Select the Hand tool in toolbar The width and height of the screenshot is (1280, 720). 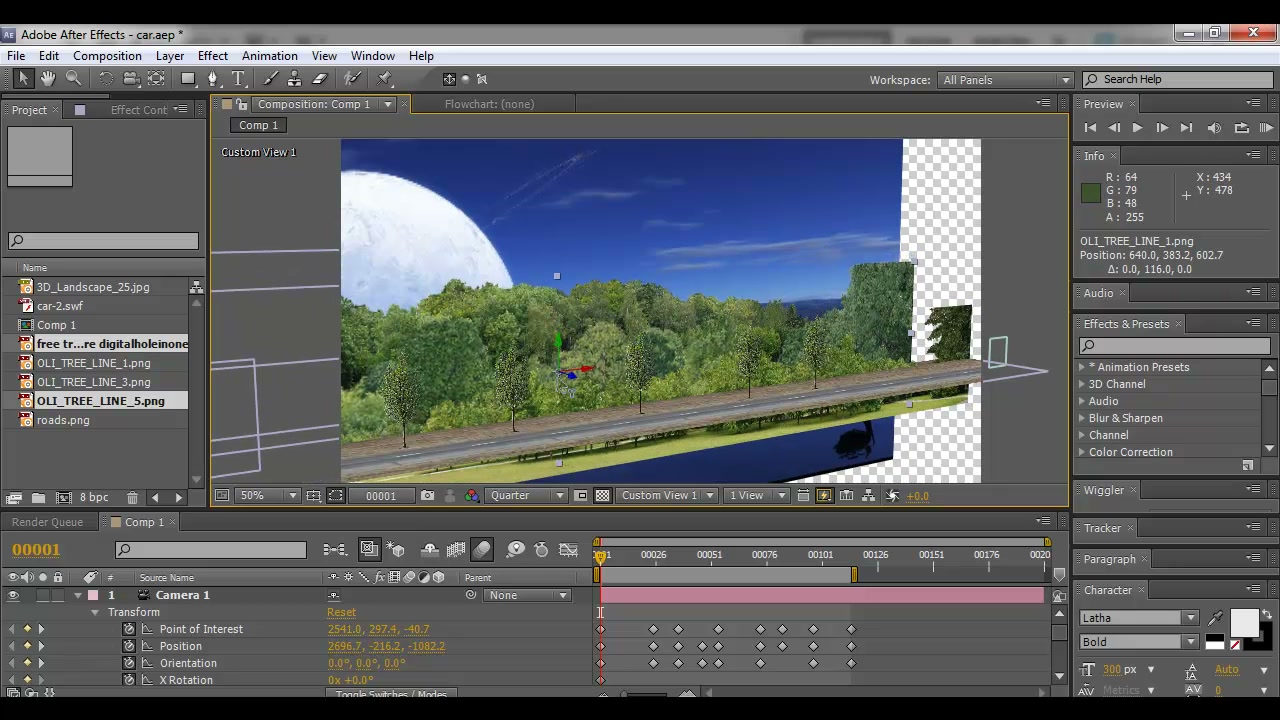pyautogui.click(x=48, y=79)
